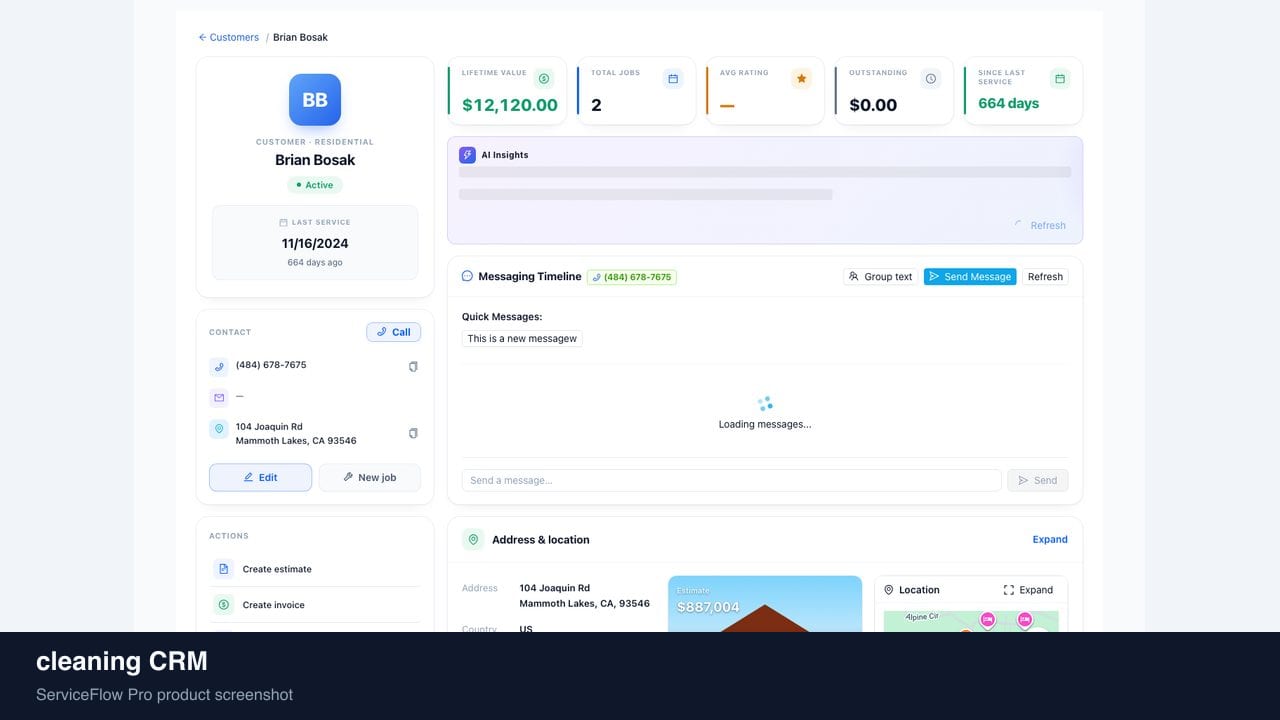Go back to Customers list
1280x720 pixels.
coord(228,37)
